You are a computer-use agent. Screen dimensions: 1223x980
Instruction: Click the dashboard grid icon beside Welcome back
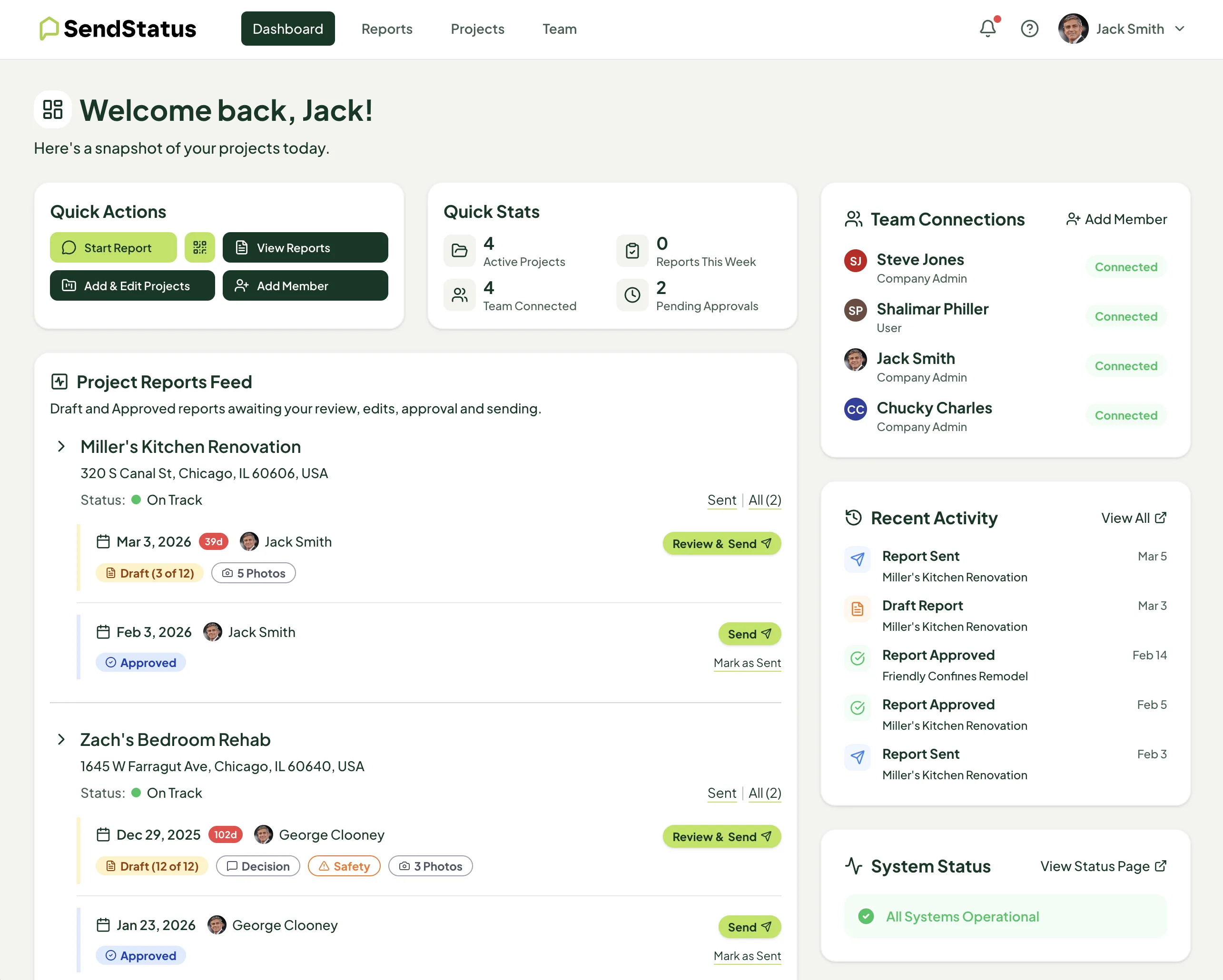[52, 109]
